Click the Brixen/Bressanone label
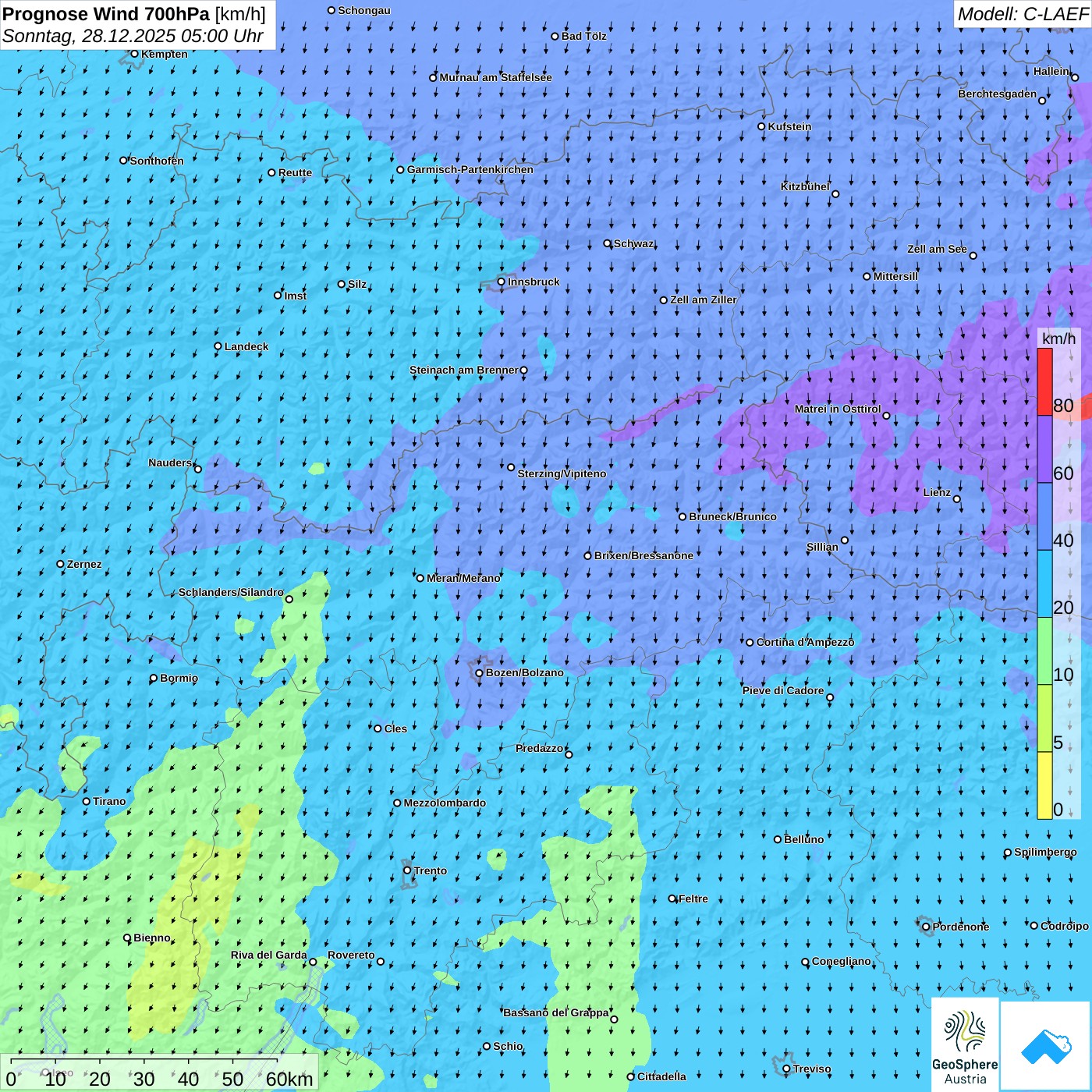The image size is (1092, 1092). (x=643, y=555)
